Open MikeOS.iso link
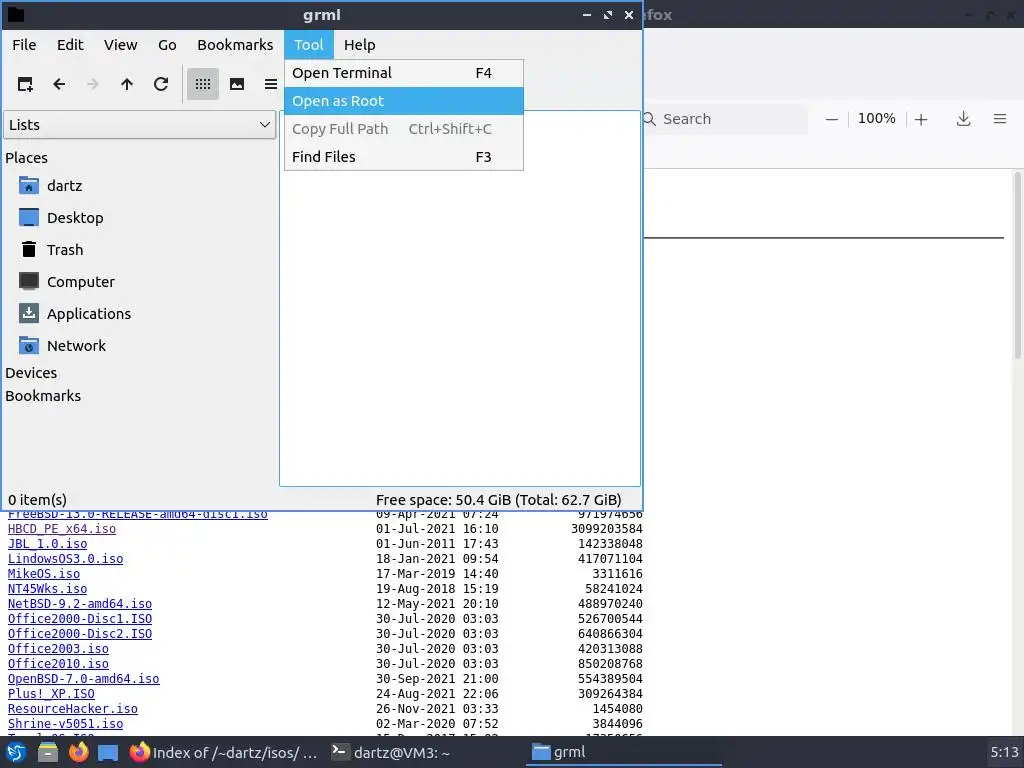The image size is (1024, 768). click(x=44, y=574)
